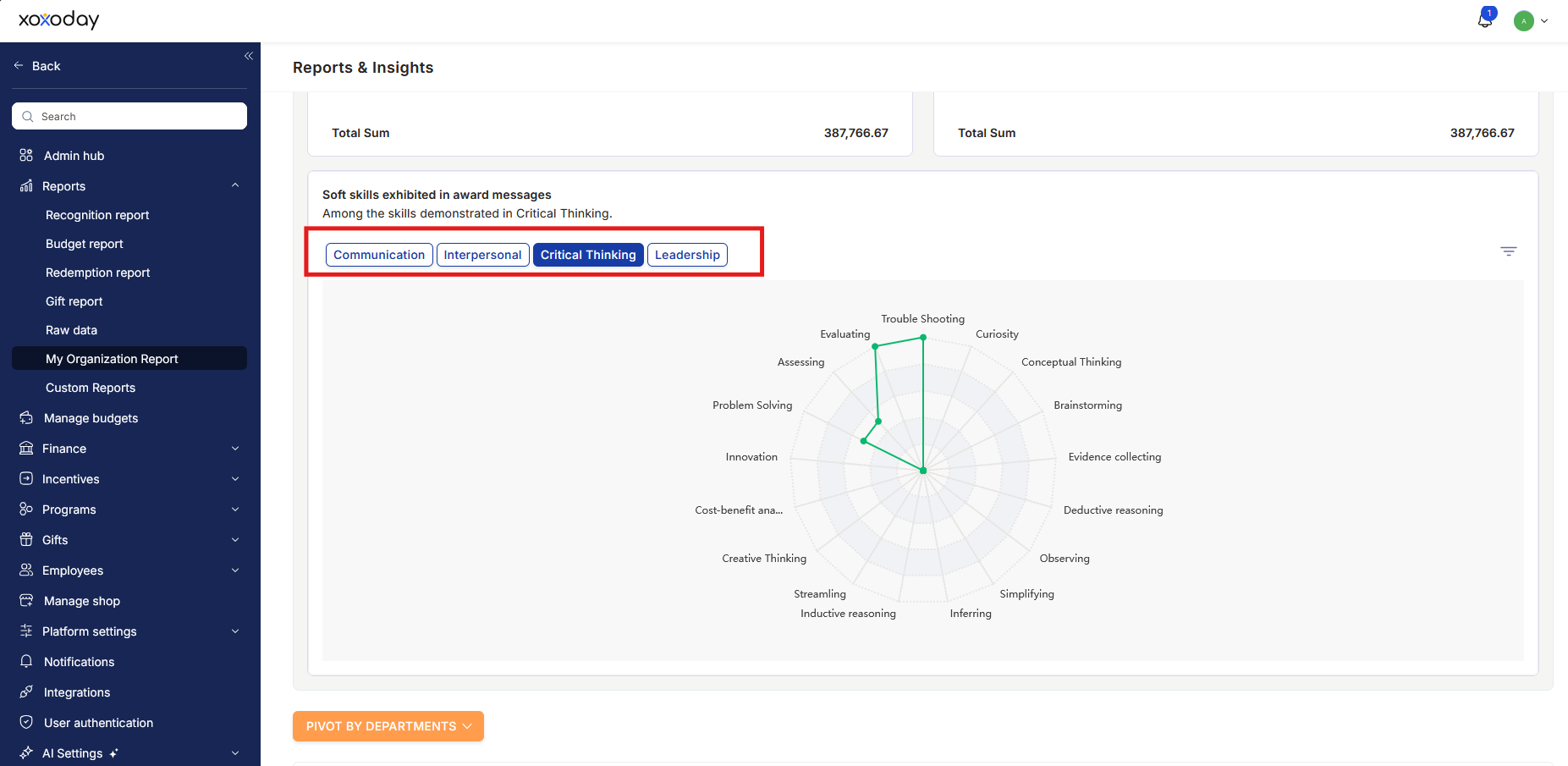The width and height of the screenshot is (1568, 766).
Task: Open Custom Reports
Action: 91,388
